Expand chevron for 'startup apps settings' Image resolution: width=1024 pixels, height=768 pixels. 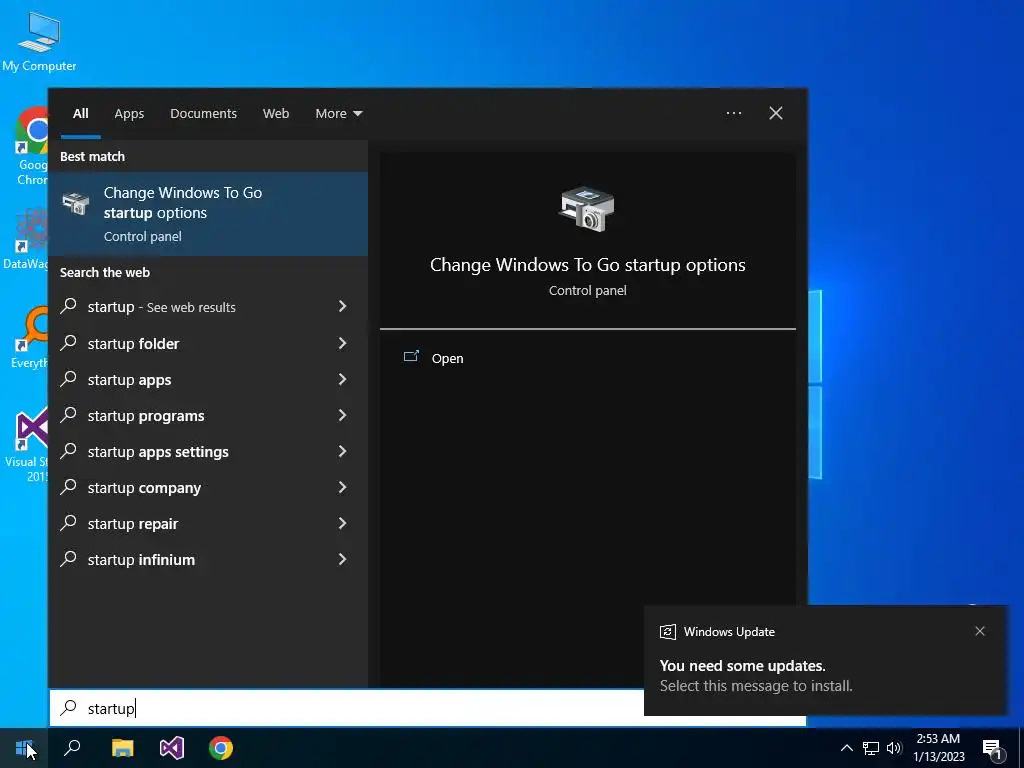coord(342,451)
